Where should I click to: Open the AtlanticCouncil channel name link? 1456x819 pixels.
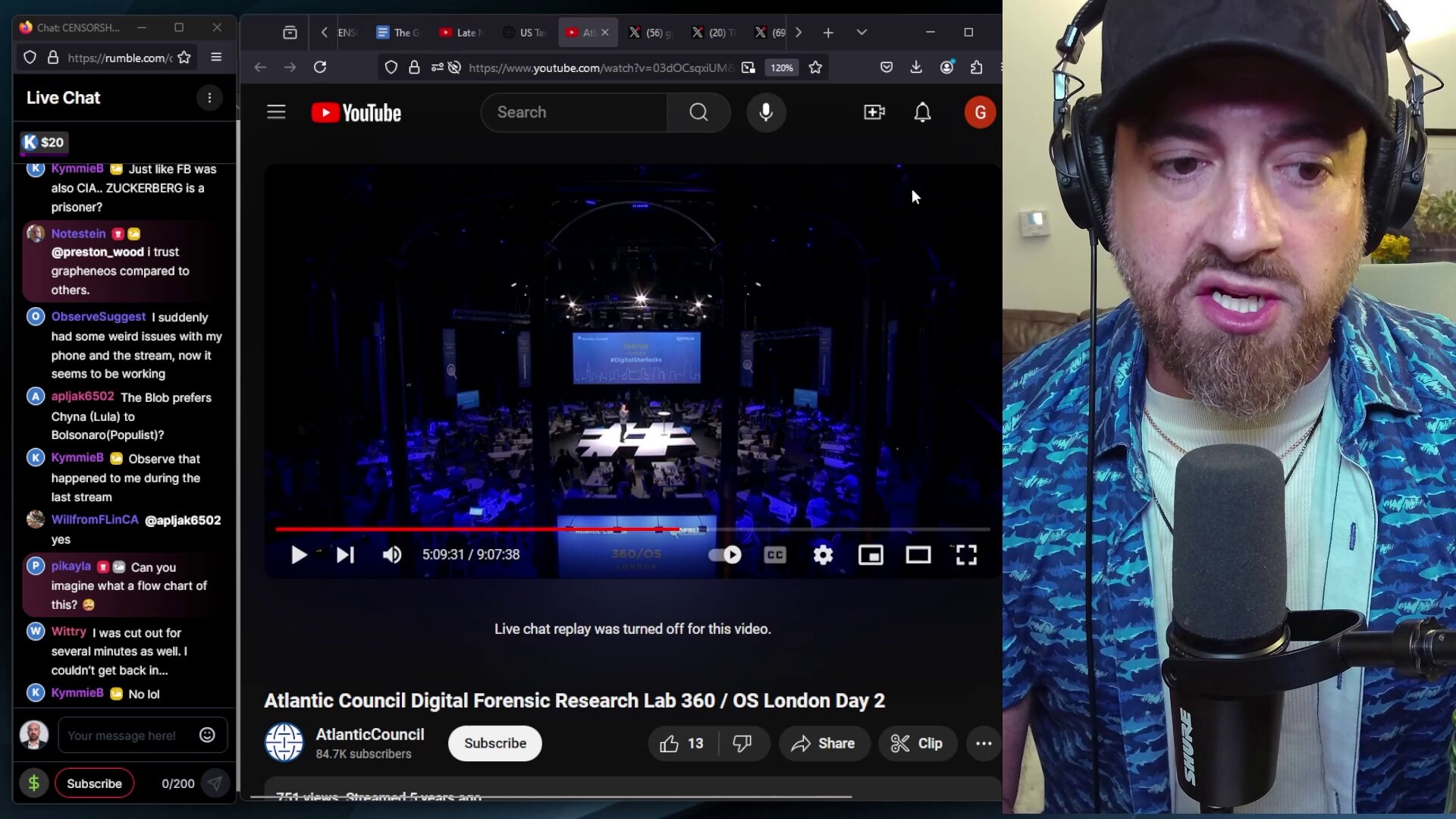(369, 734)
